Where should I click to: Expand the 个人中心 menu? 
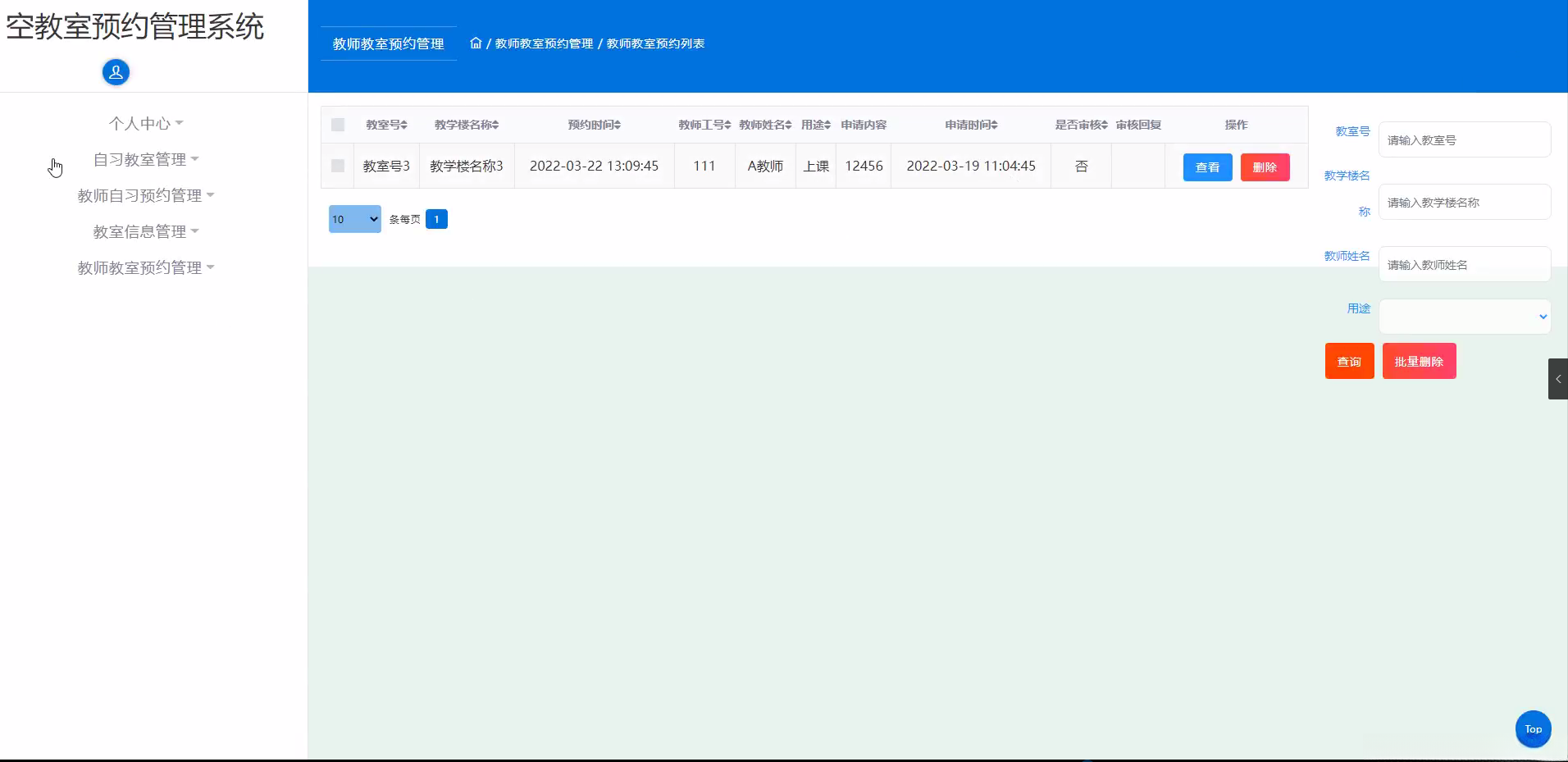point(146,123)
